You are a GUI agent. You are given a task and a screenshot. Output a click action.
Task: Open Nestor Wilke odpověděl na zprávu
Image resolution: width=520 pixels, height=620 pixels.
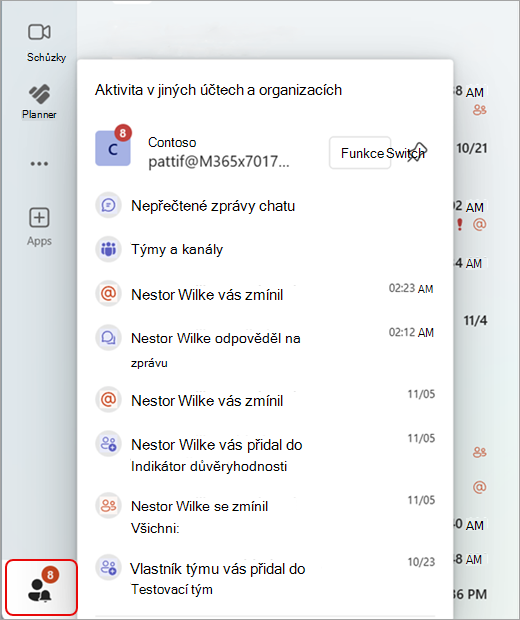point(265,349)
